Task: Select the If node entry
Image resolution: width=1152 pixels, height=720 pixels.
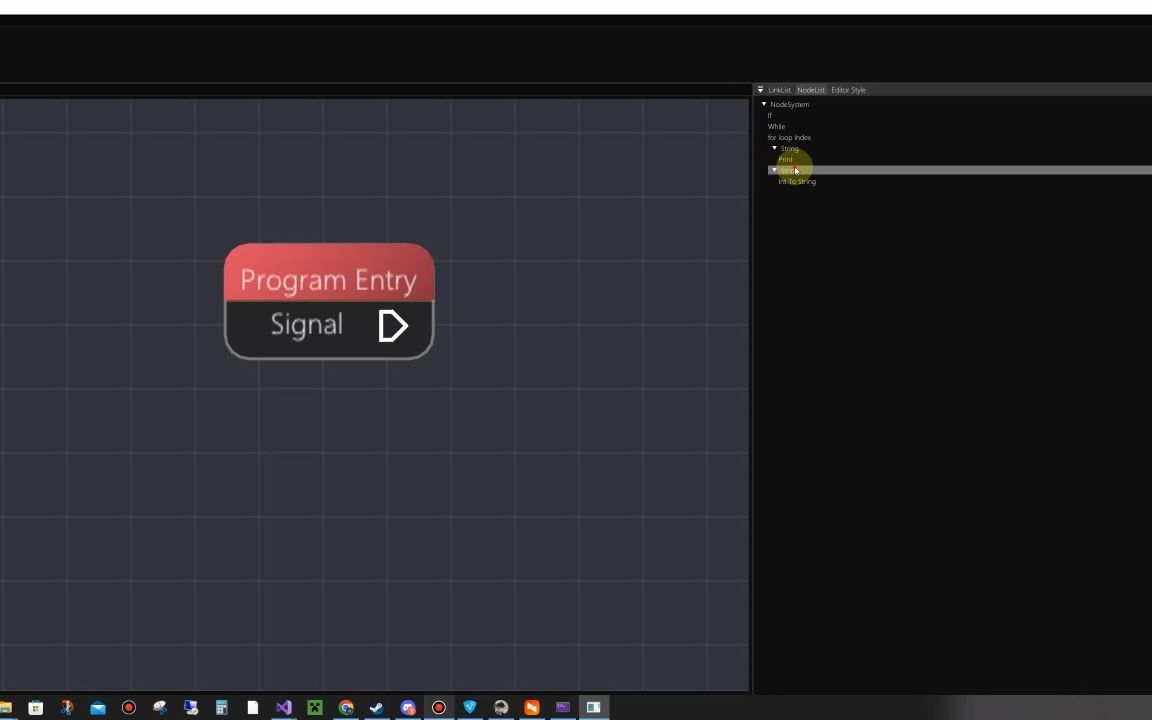Action: click(770, 115)
